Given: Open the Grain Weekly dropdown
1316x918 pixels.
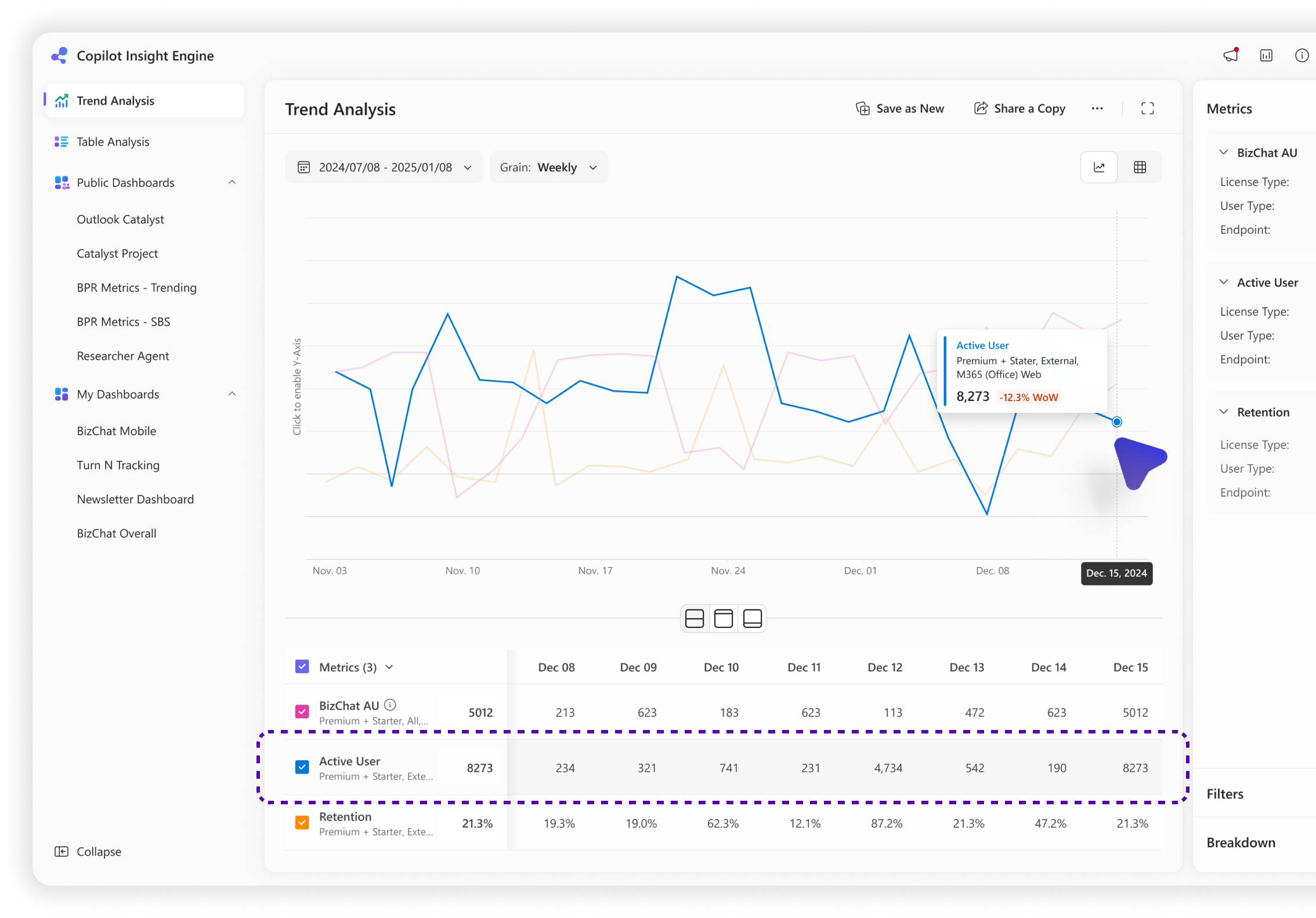Looking at the screenshot, I should point(548,167).
